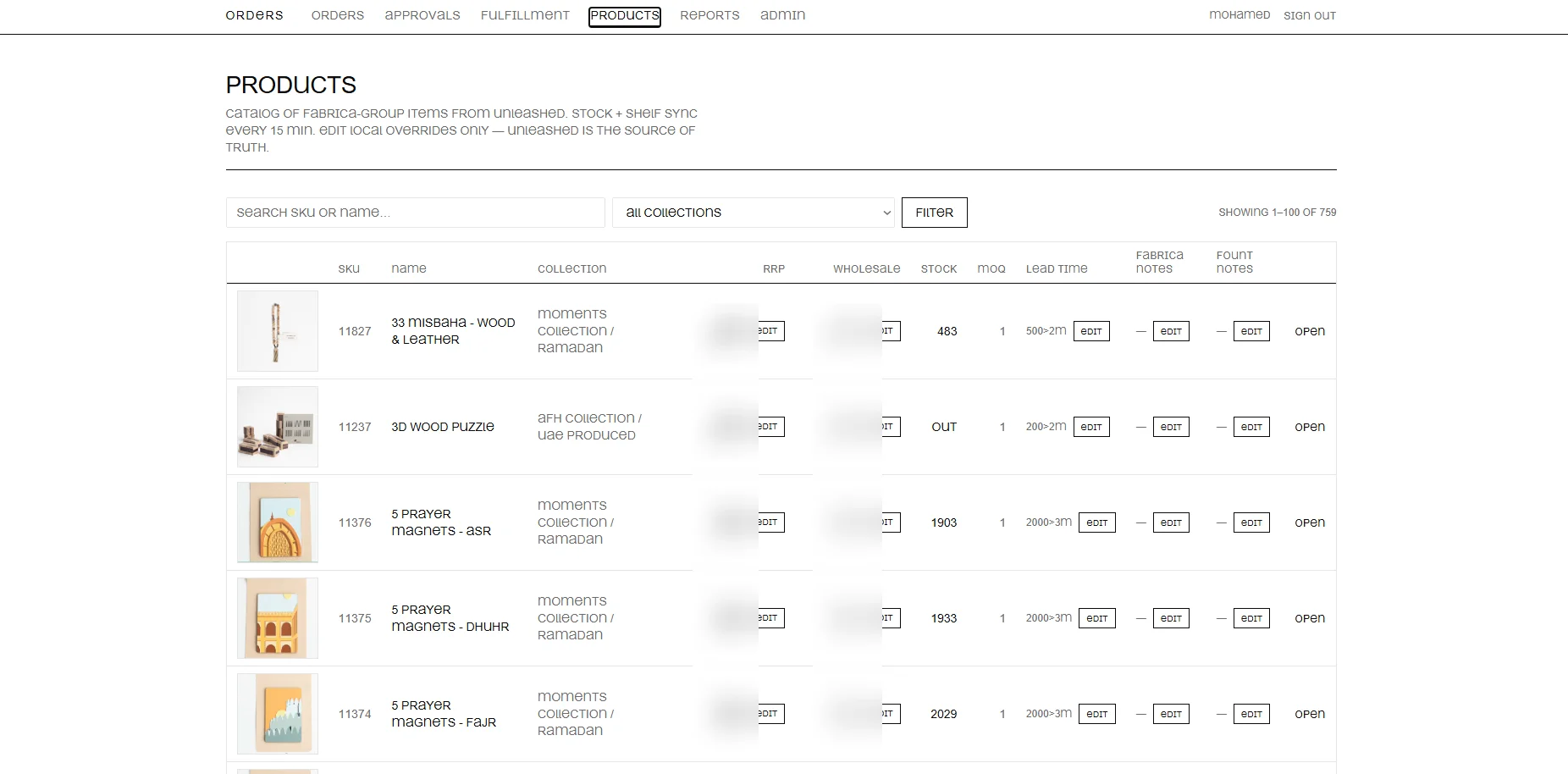Open thumbnail of 5 Prayer Magnets - Fajr
This screenshot has height=774, width=1568.
coord(278,714)
